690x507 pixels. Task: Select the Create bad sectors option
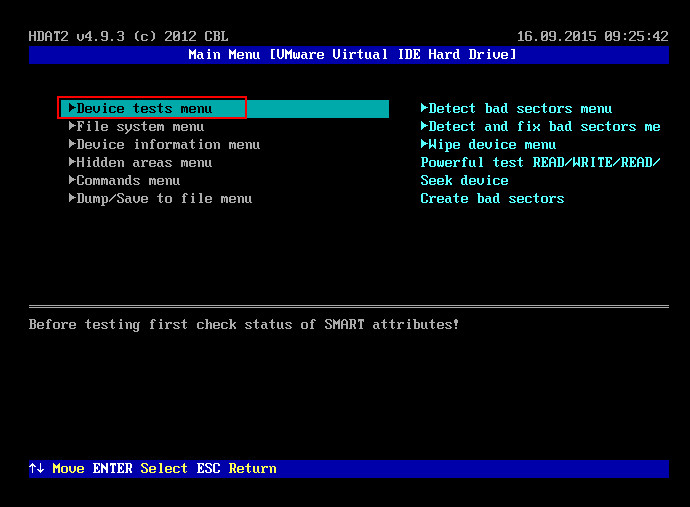tap(492, 198)
